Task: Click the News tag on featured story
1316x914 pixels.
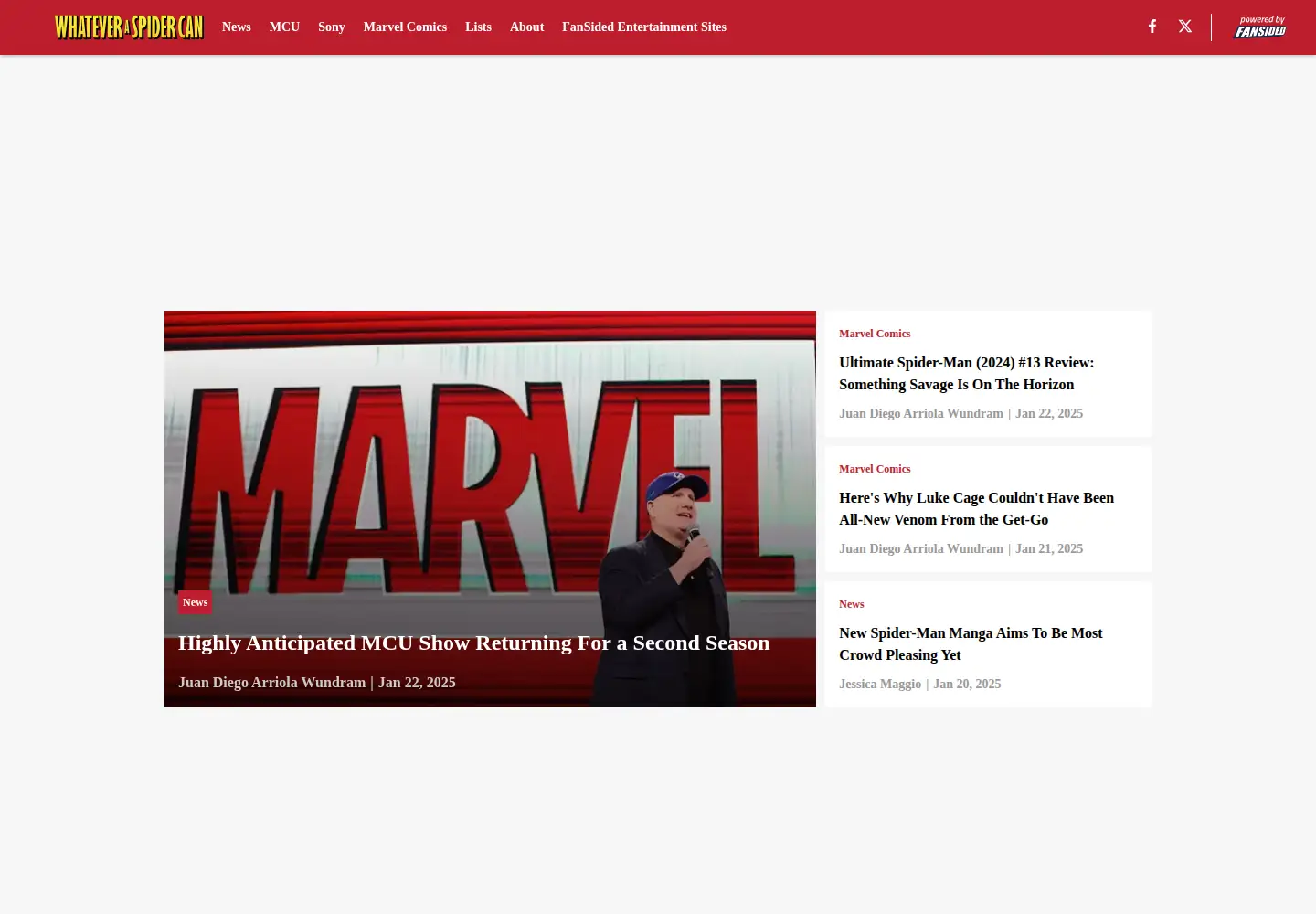Action: click(x=195, y=602)
